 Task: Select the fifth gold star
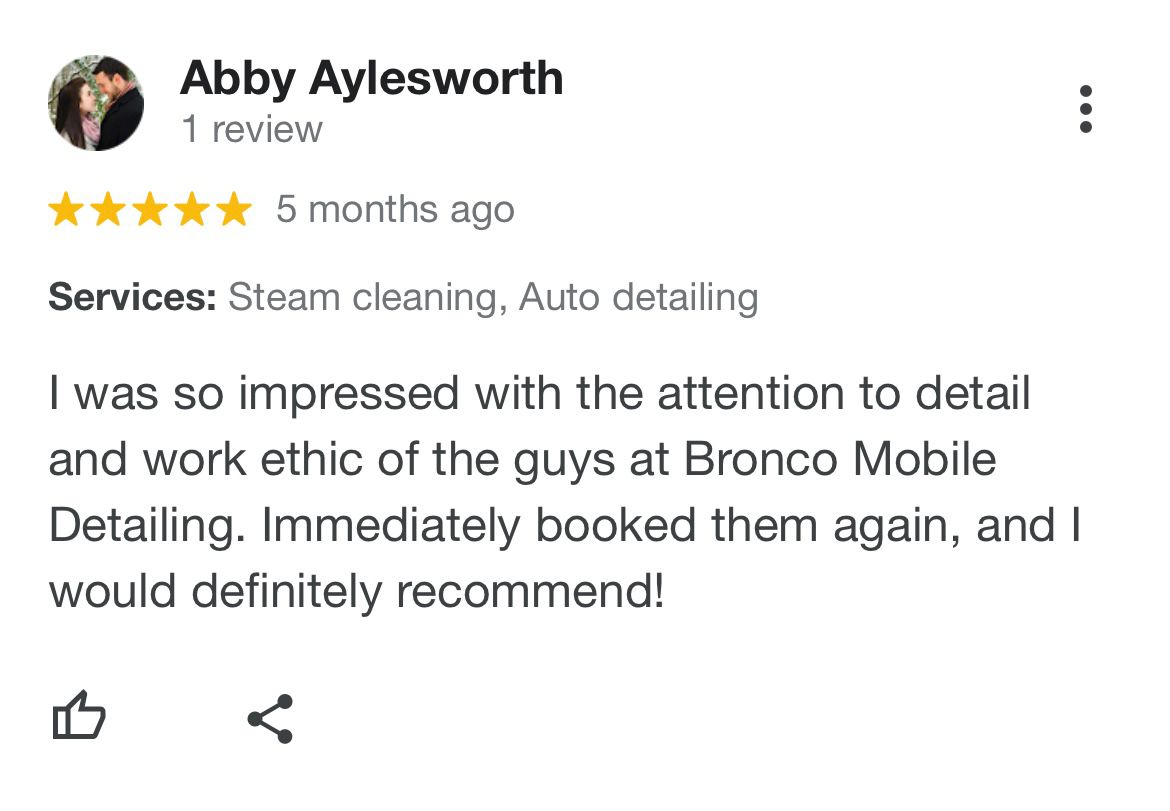pyautogui.click(x=234, y=210)
